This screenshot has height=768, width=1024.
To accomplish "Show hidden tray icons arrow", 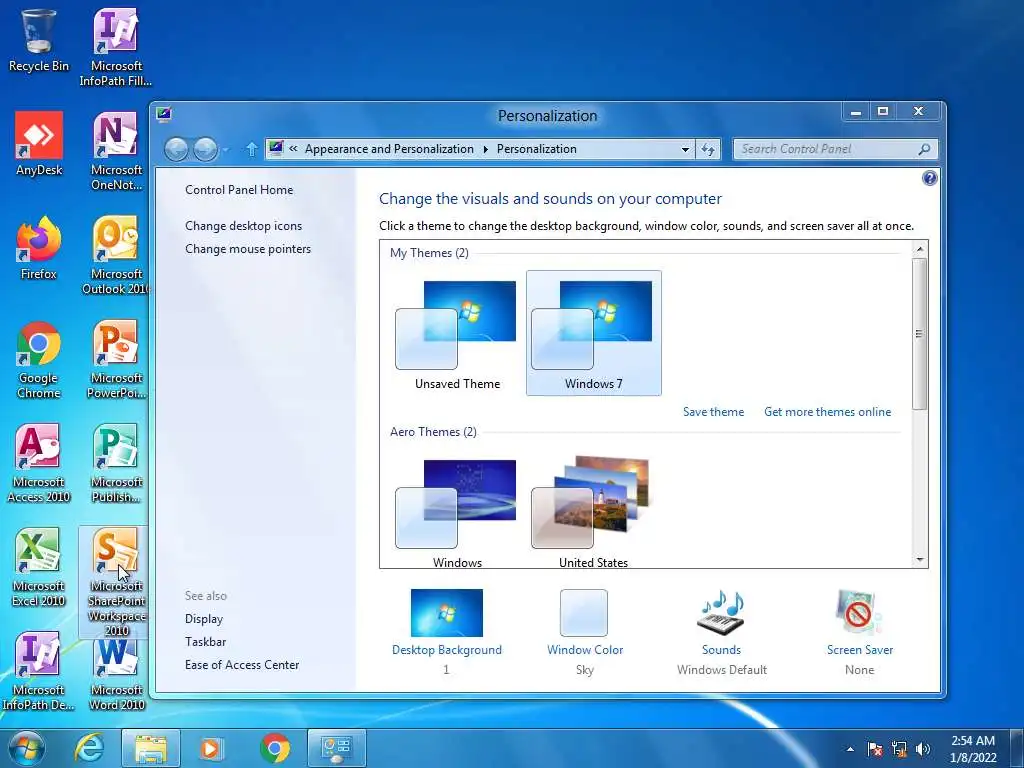I will [x=850, y=749].
